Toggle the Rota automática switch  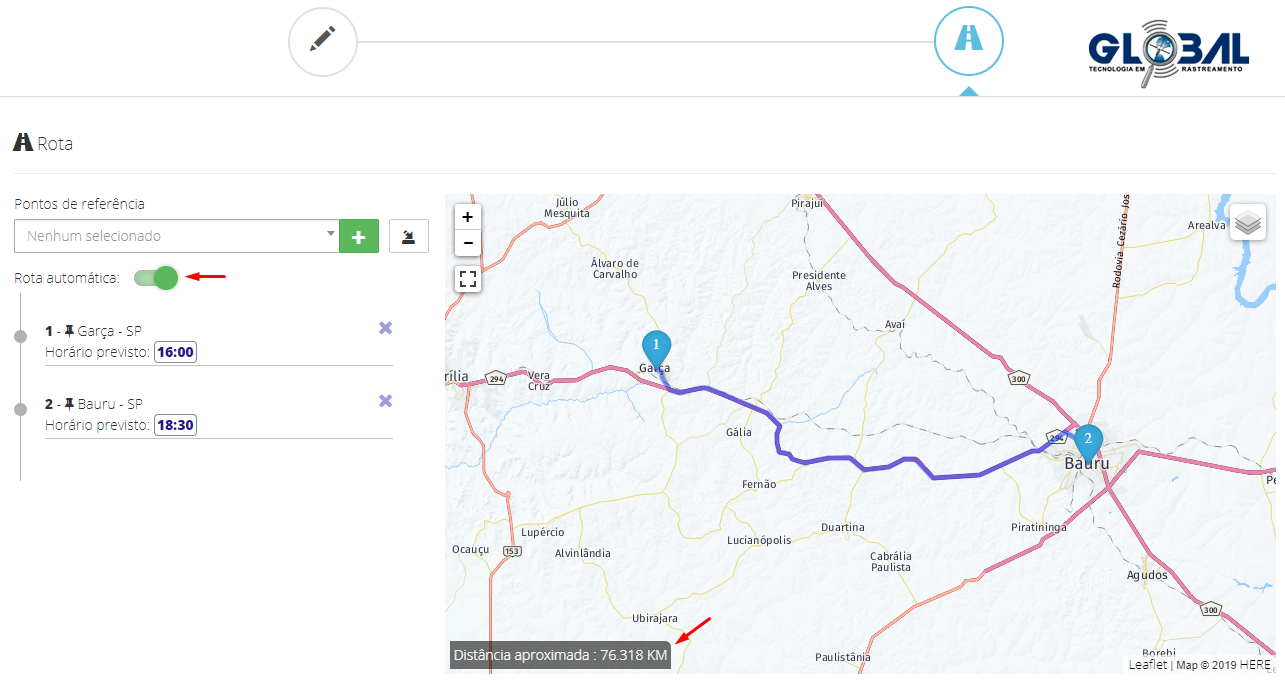156,278
